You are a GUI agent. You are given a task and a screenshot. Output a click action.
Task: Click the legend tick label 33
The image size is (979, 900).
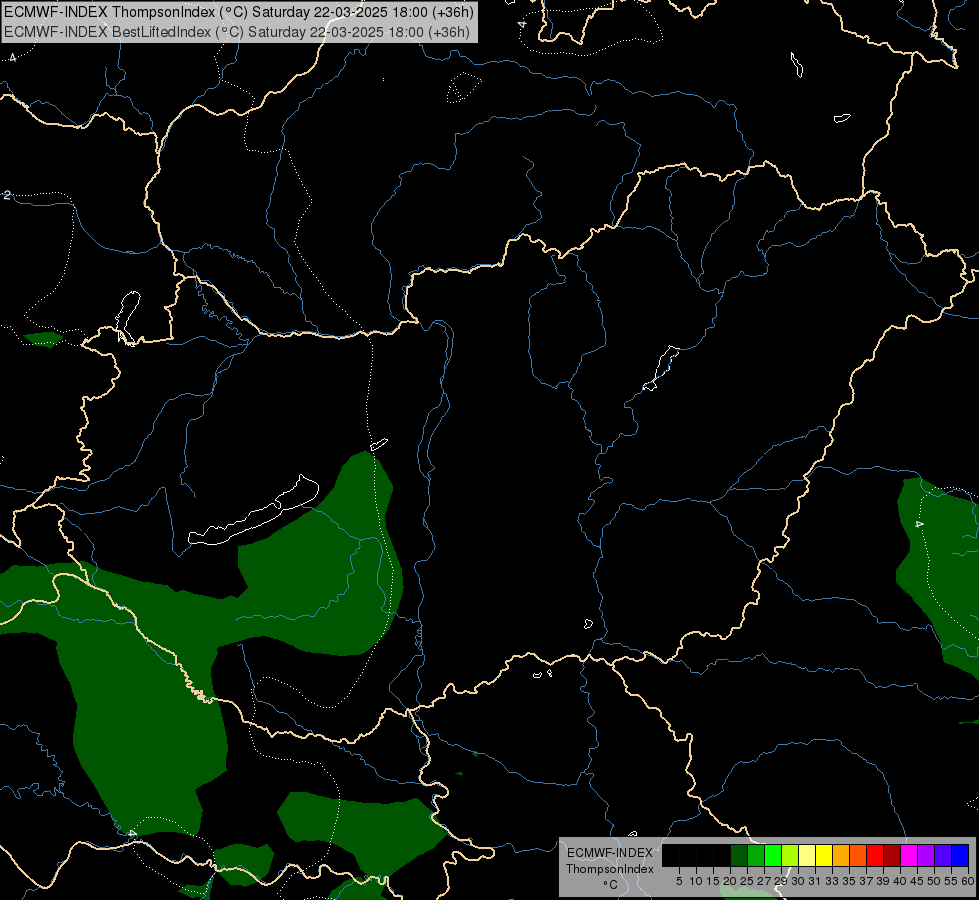[832, 881]
